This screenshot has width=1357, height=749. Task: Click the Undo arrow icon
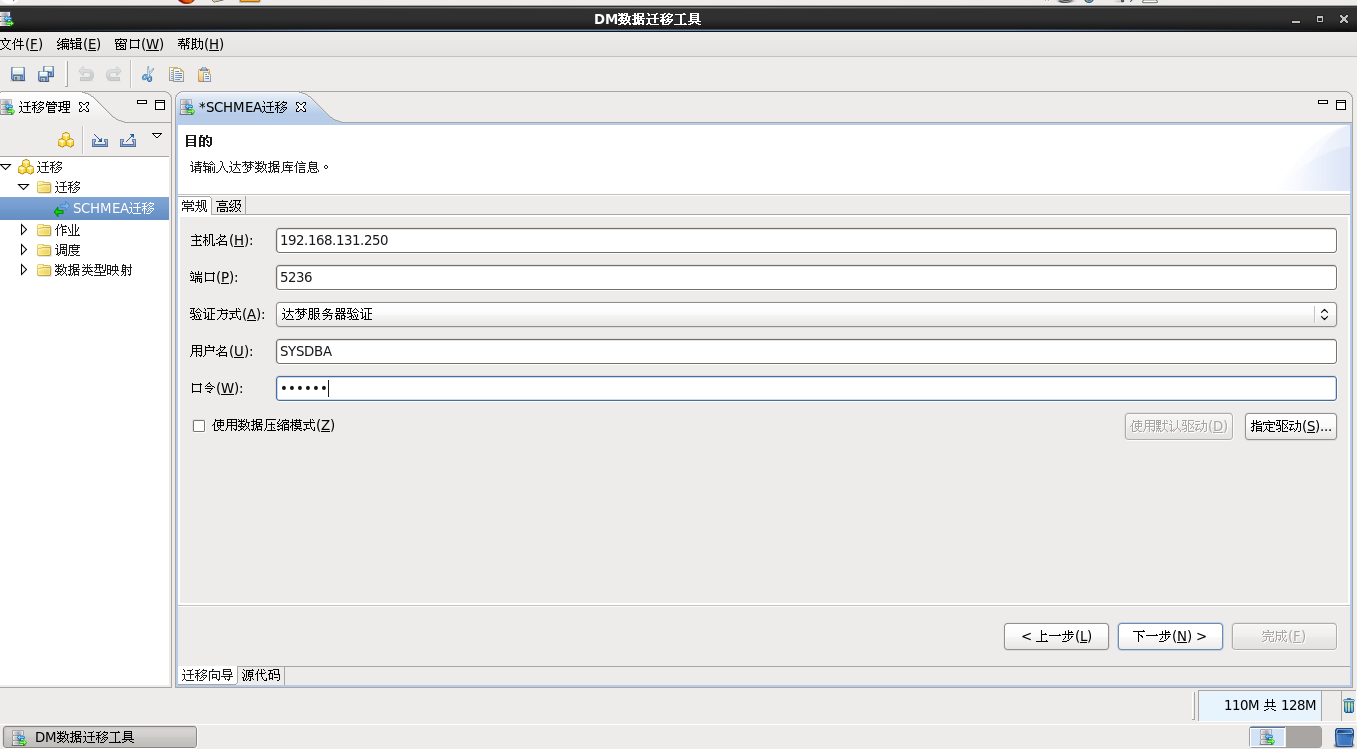point(86,74)
